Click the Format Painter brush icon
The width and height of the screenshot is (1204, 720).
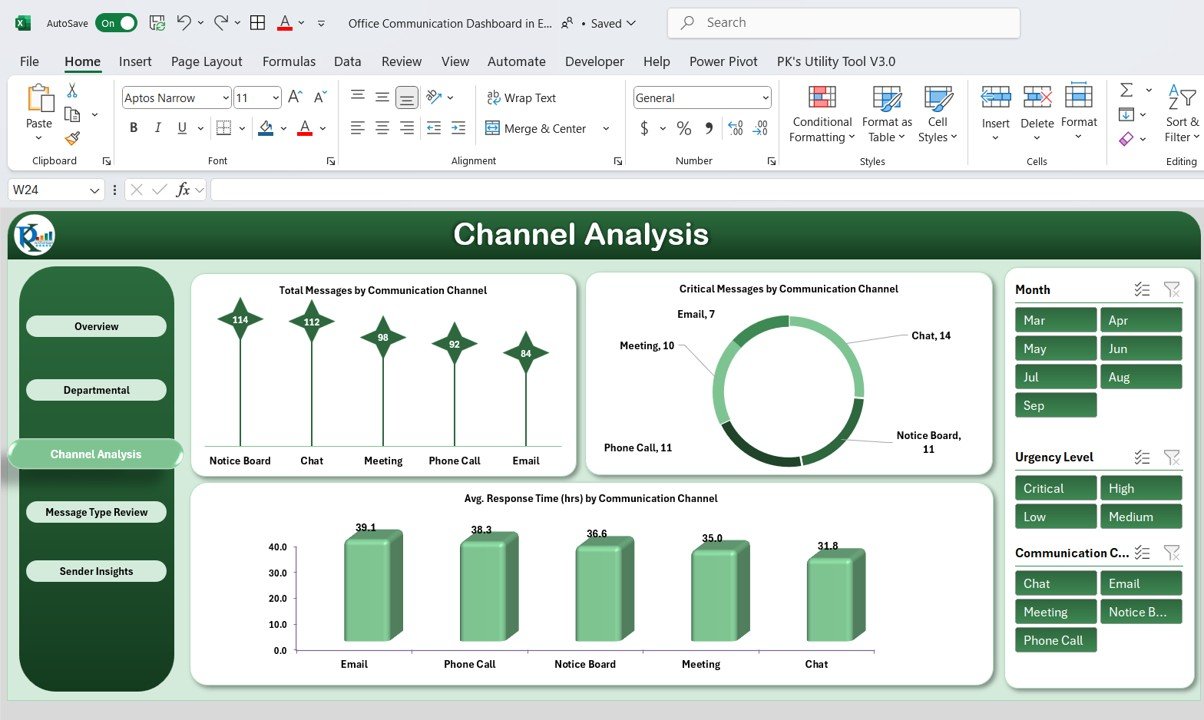tap(72, 138)
